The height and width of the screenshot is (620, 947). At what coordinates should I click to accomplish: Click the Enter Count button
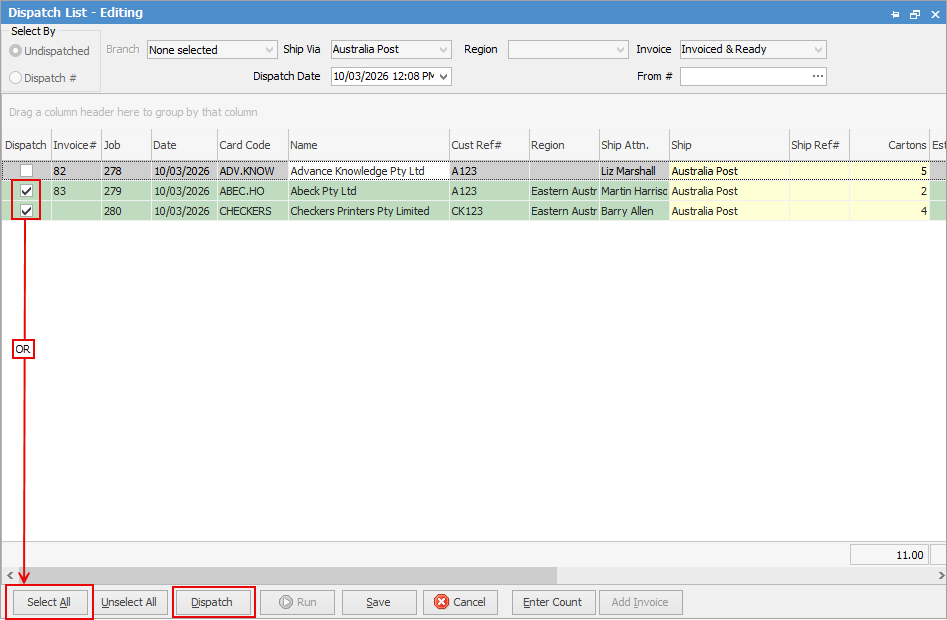[553, 602]
